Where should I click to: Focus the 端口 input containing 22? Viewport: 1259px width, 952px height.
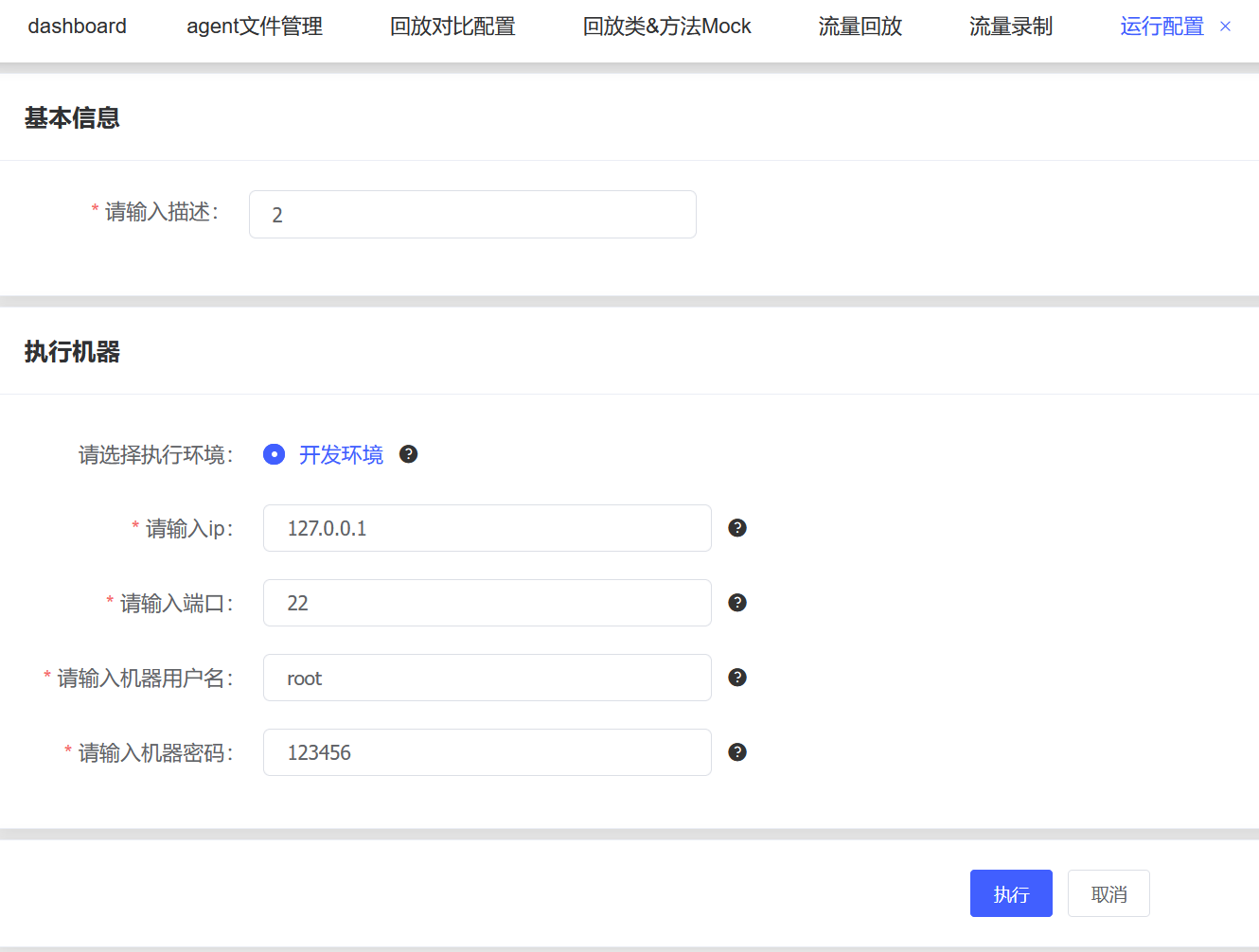(487, 603)
